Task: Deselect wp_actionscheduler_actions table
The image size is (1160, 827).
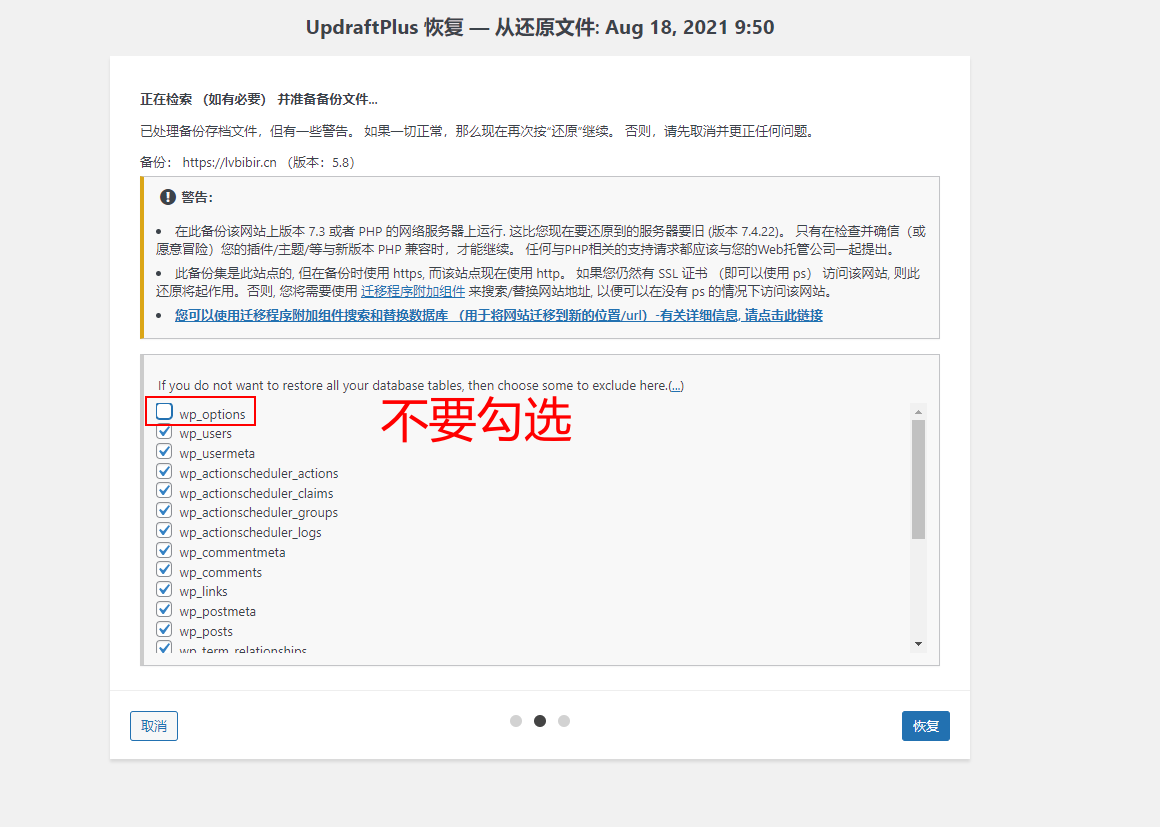Action: click(164, 472)
